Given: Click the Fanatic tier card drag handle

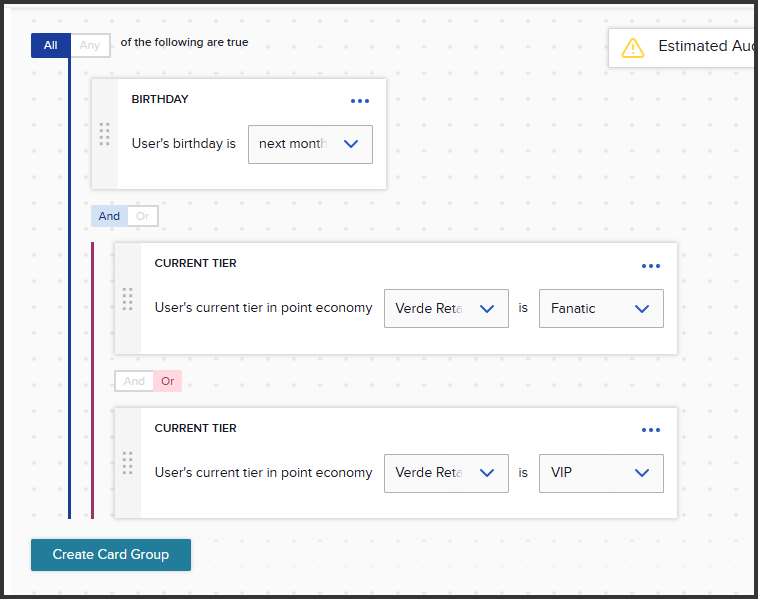Looking at the screenshot, I should (128, 299).
